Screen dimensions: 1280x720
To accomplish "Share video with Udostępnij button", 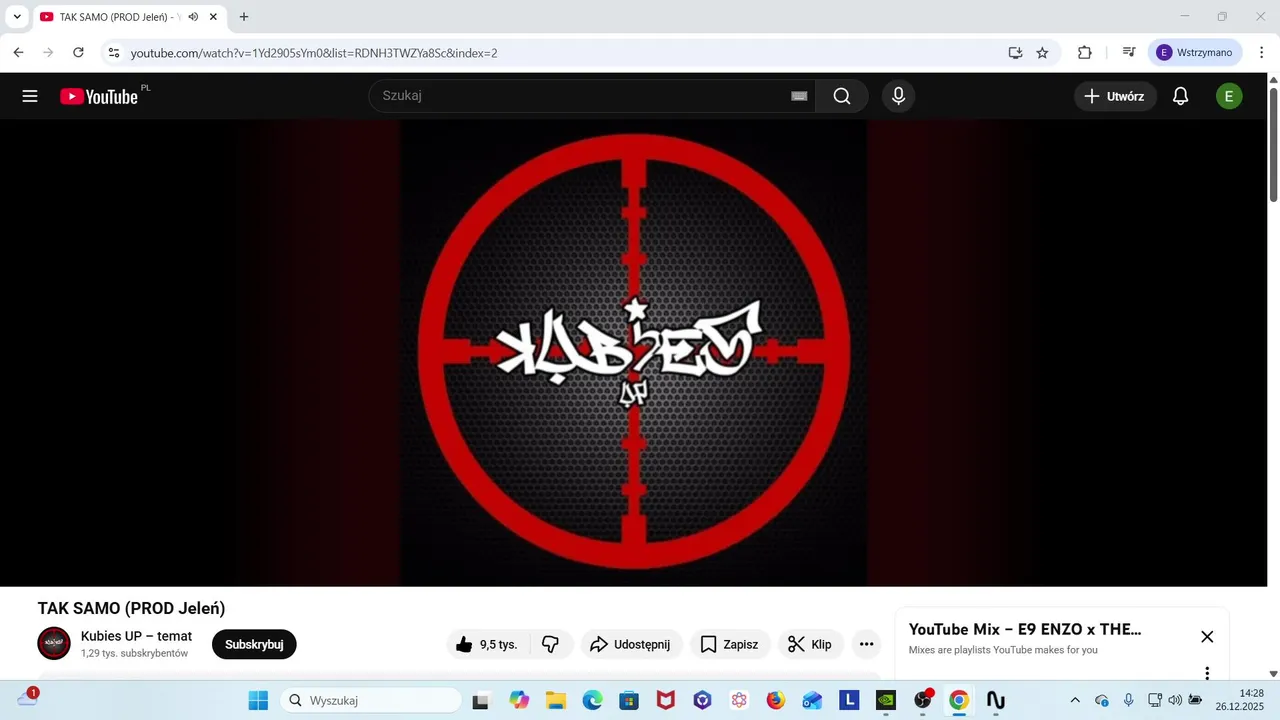I will [x=631, y=644].
